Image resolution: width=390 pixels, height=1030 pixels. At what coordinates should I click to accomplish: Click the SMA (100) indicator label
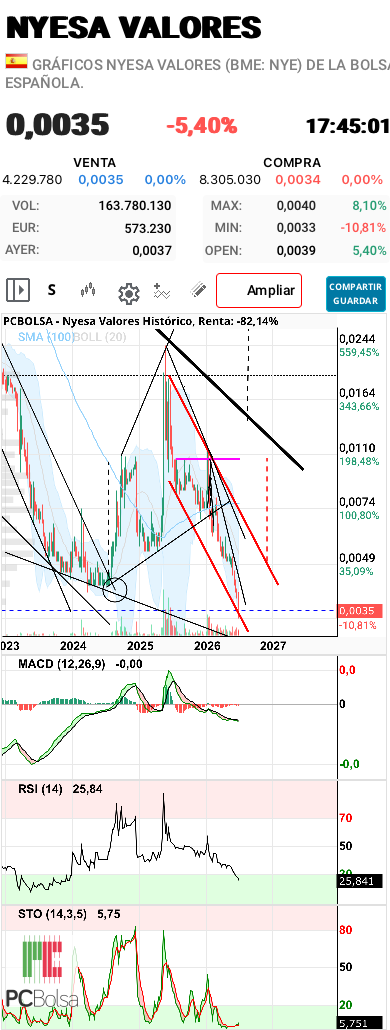pyautogui.click(x=47, y=336)
